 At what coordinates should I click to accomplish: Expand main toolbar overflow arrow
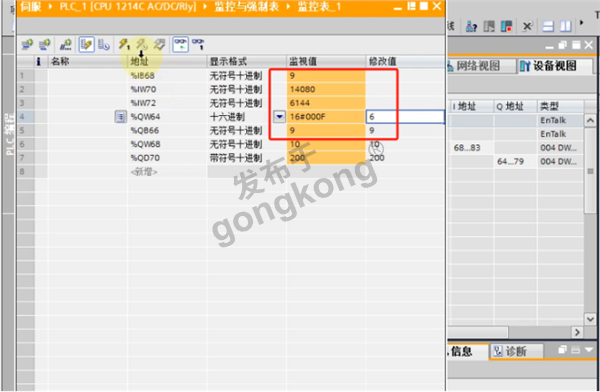pyautogui.click(x=582, y=23)
